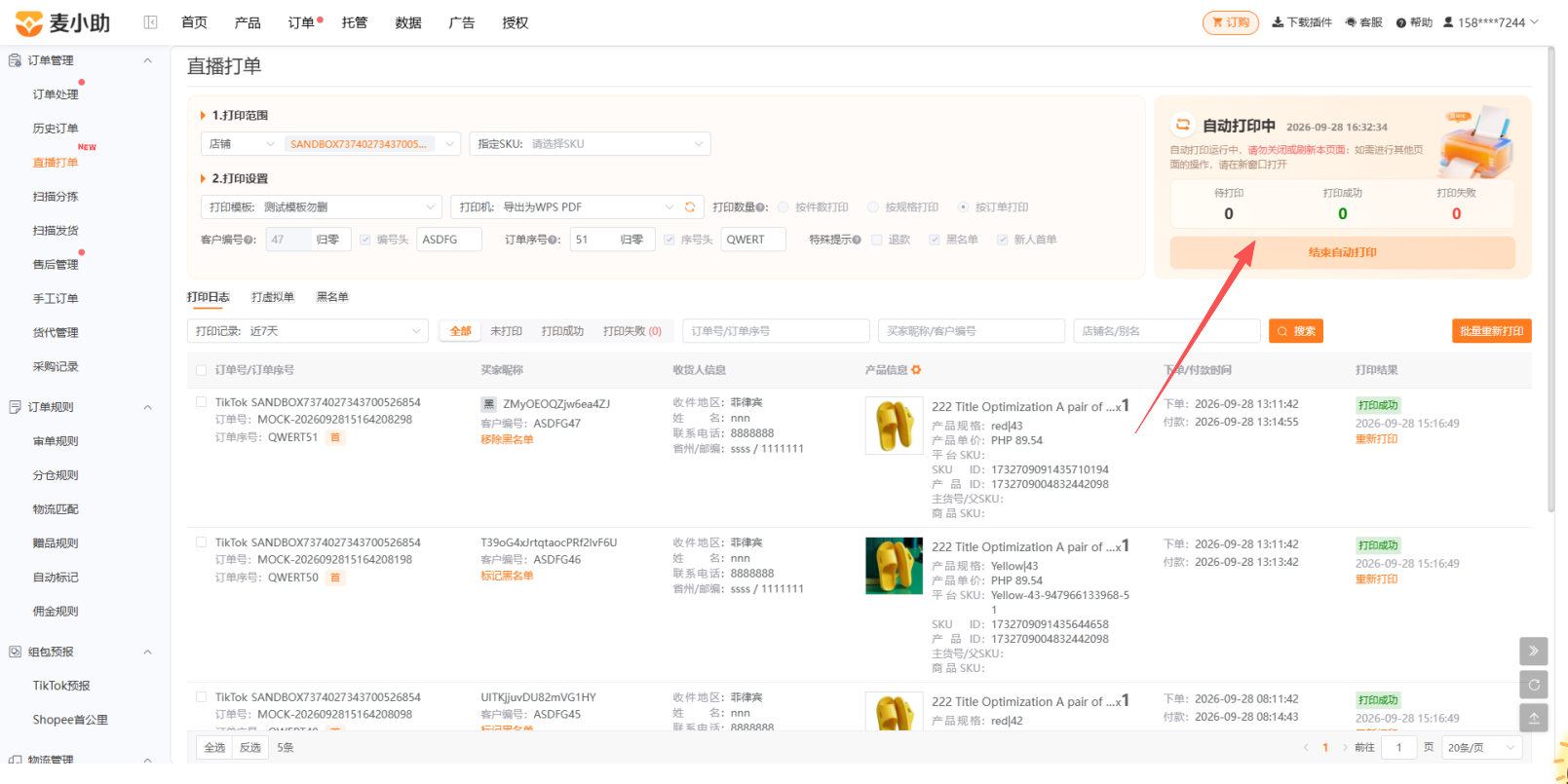Click the back-to-top floating button
Viewport: 1568px width, 784px height.
pos(1534,718)
